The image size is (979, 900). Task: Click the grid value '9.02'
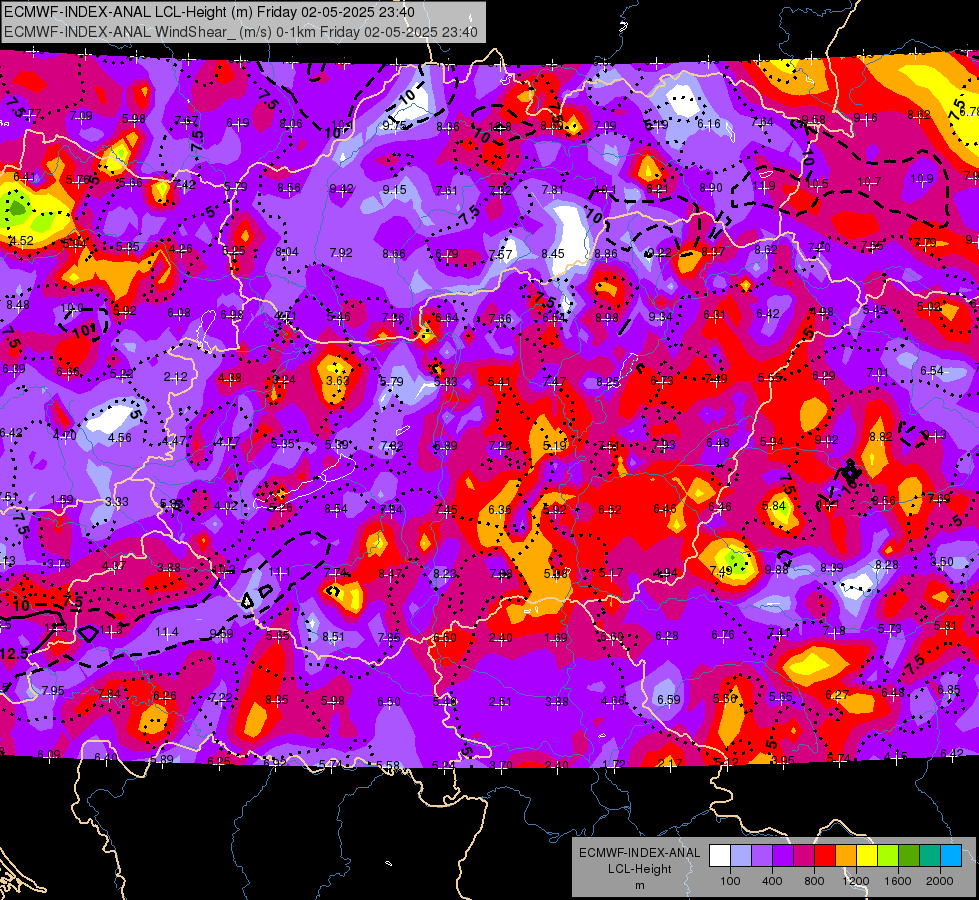(827, 440)
